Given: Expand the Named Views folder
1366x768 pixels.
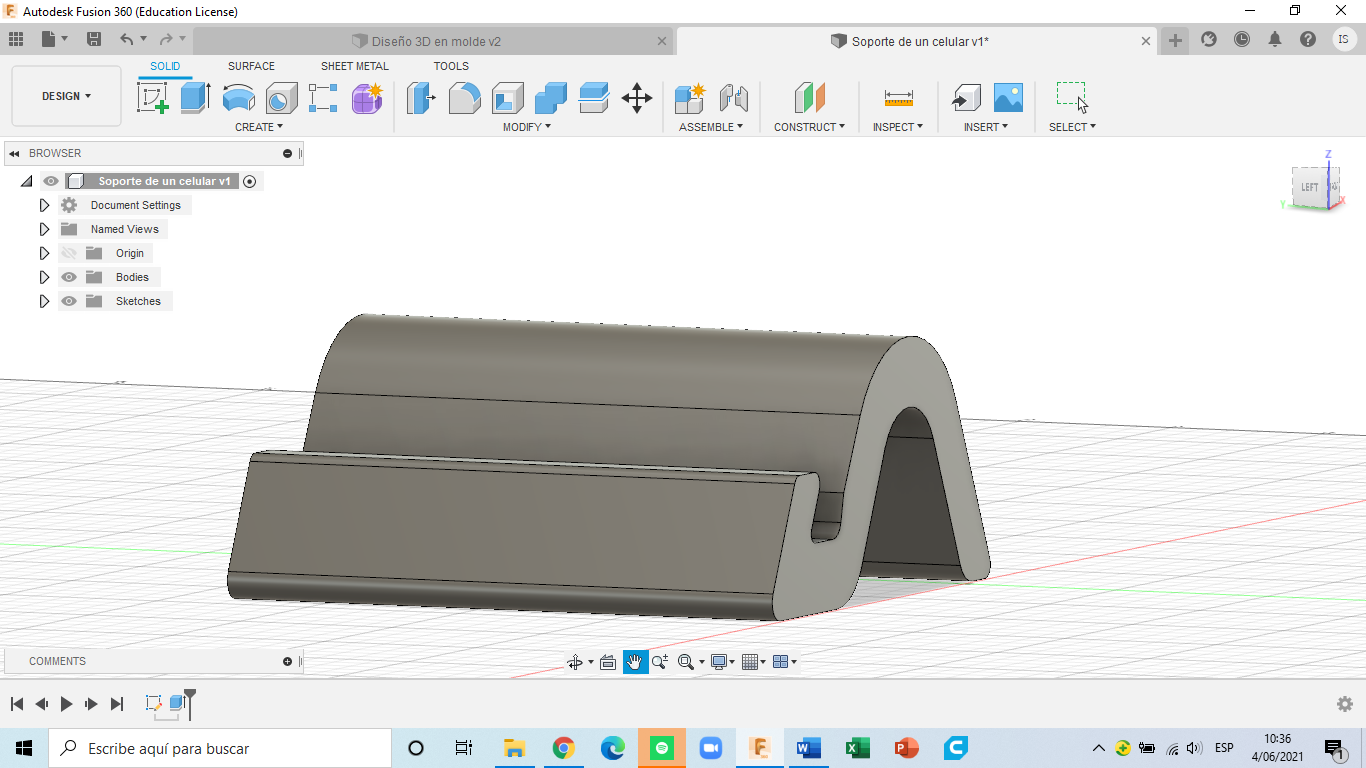Looking at the screenshot, I should tap(44, 229).
